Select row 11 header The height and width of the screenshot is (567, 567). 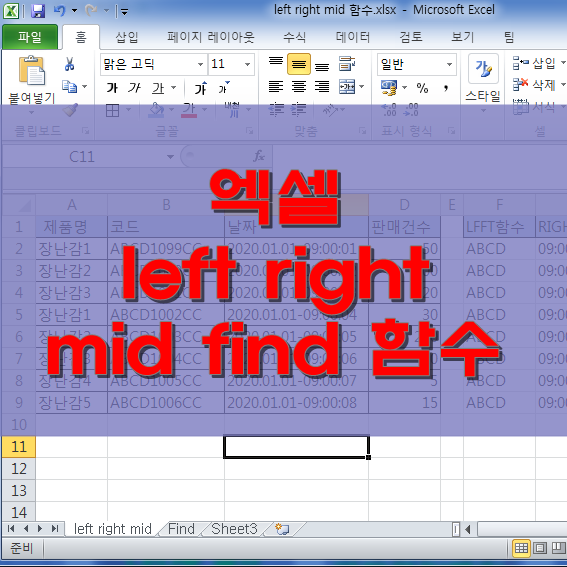pyautogui.click(x=19, y=447)
